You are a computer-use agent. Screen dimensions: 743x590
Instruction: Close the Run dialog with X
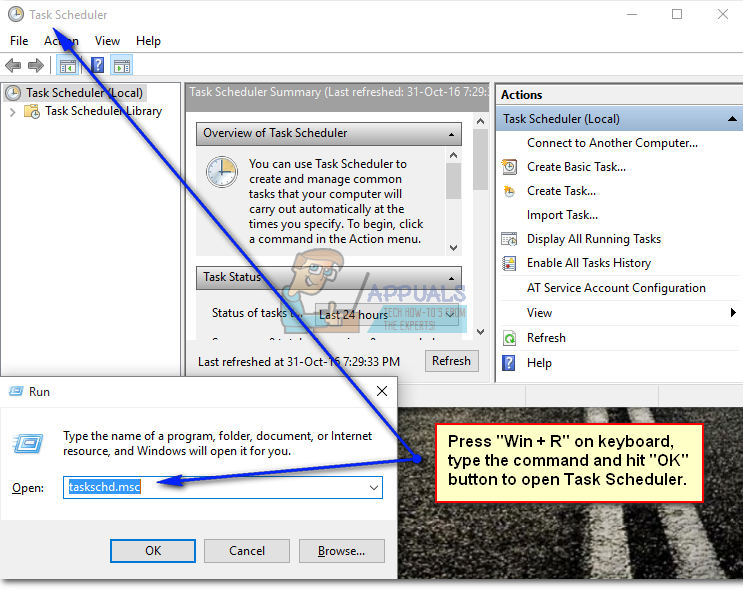[x=382, y=391]
